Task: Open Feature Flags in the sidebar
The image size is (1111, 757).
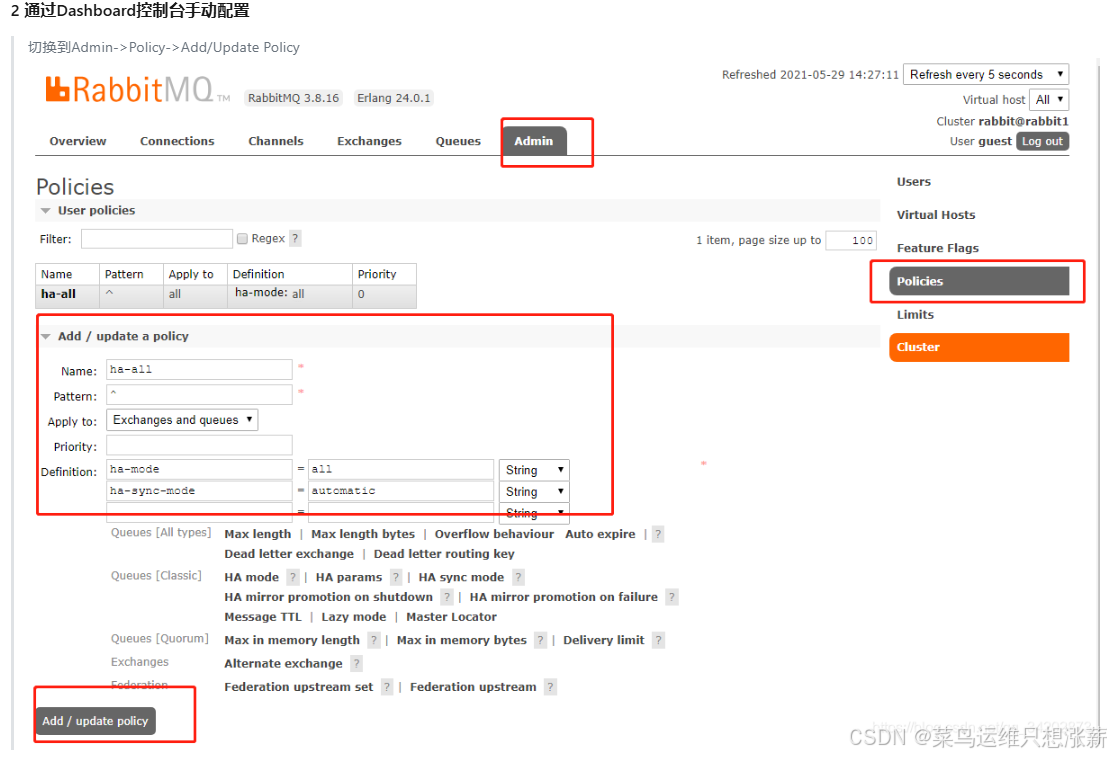Action: [937, 249]
